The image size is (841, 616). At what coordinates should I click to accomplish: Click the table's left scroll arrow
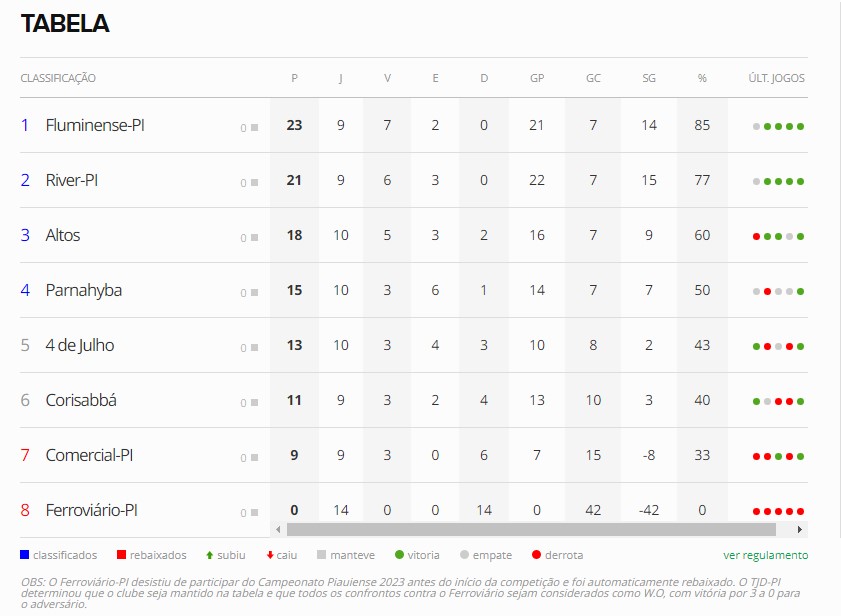[278, 529]
